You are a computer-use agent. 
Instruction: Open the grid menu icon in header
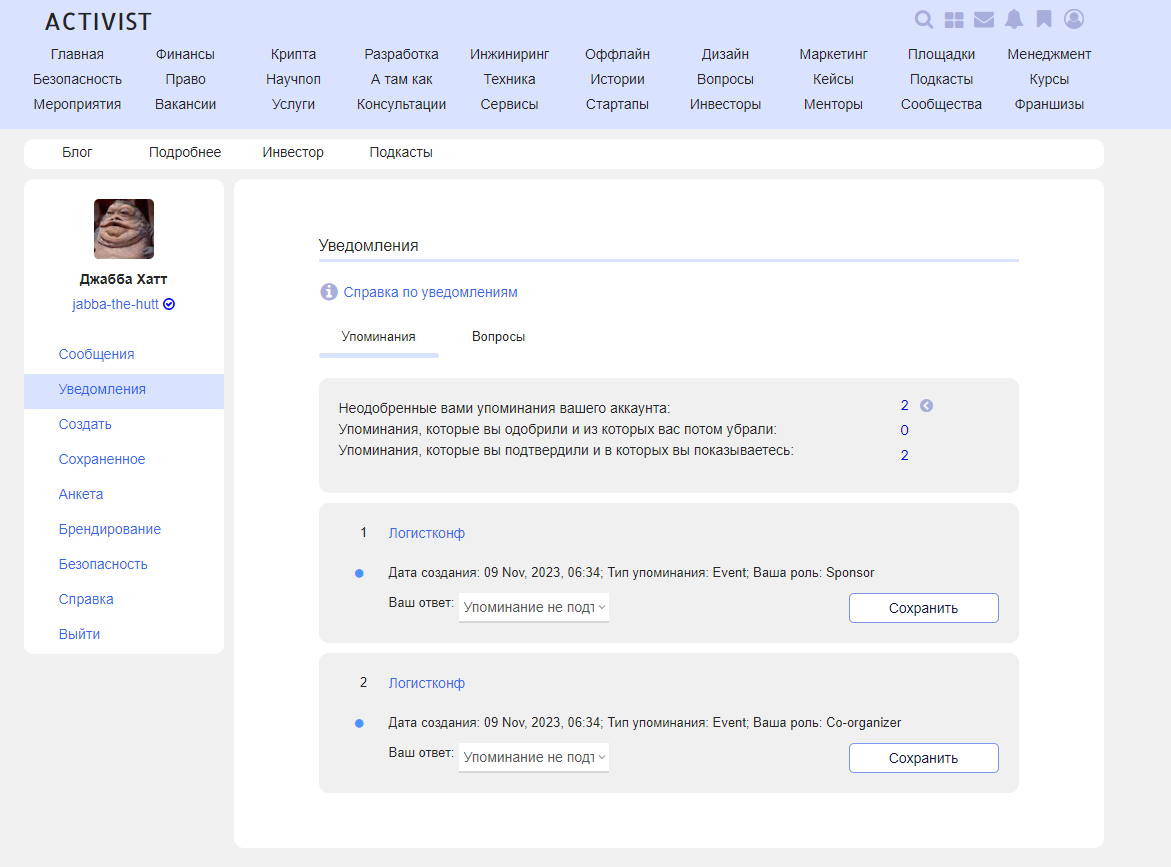tap(954, 20)
